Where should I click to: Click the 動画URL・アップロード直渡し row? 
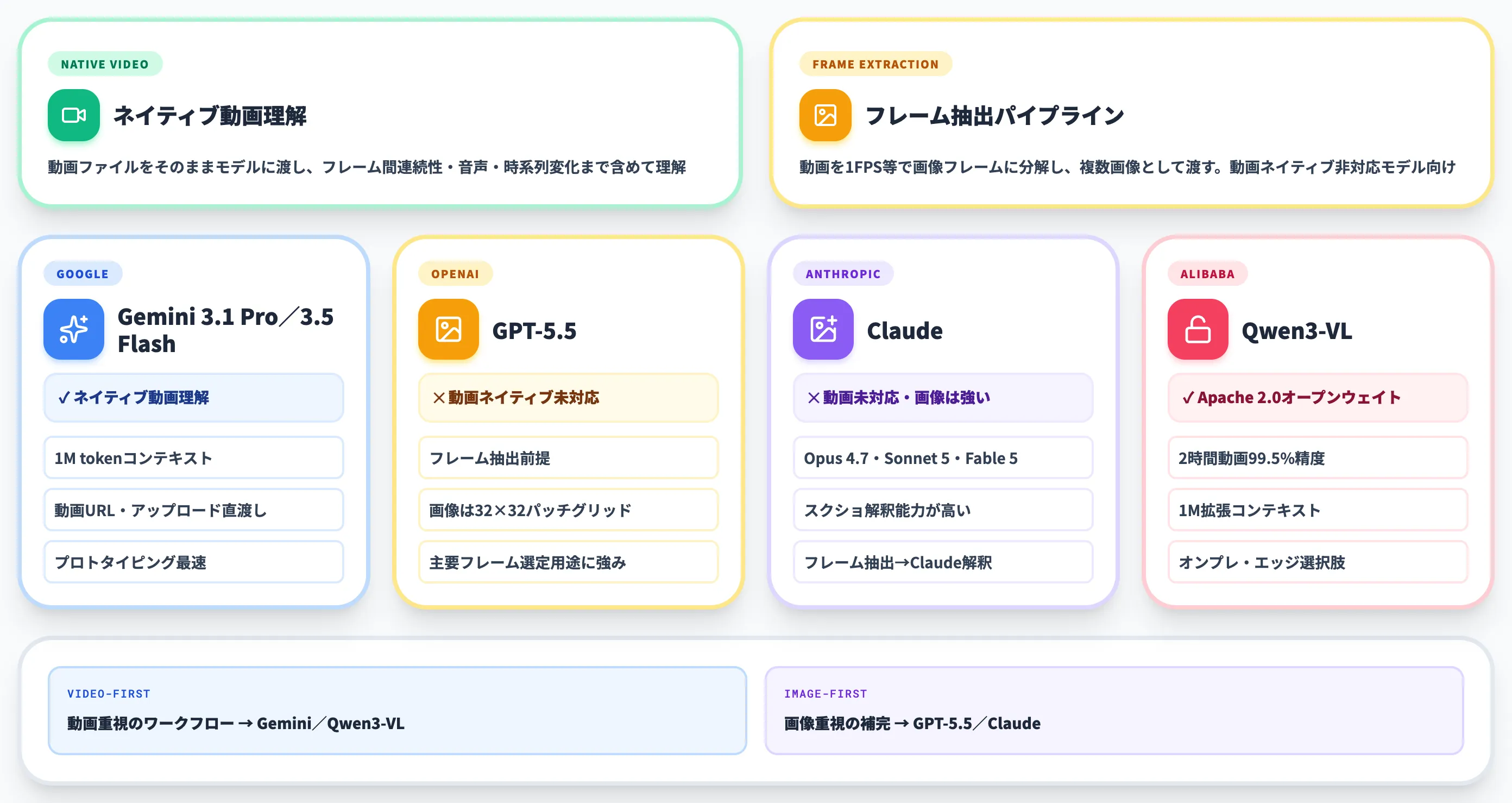coord(194,510)
